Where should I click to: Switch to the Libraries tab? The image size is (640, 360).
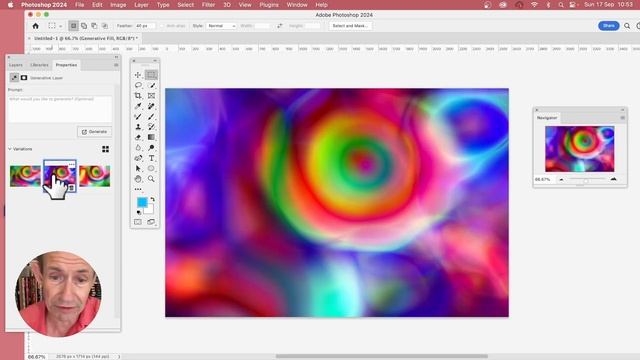(x=39, y=65)
